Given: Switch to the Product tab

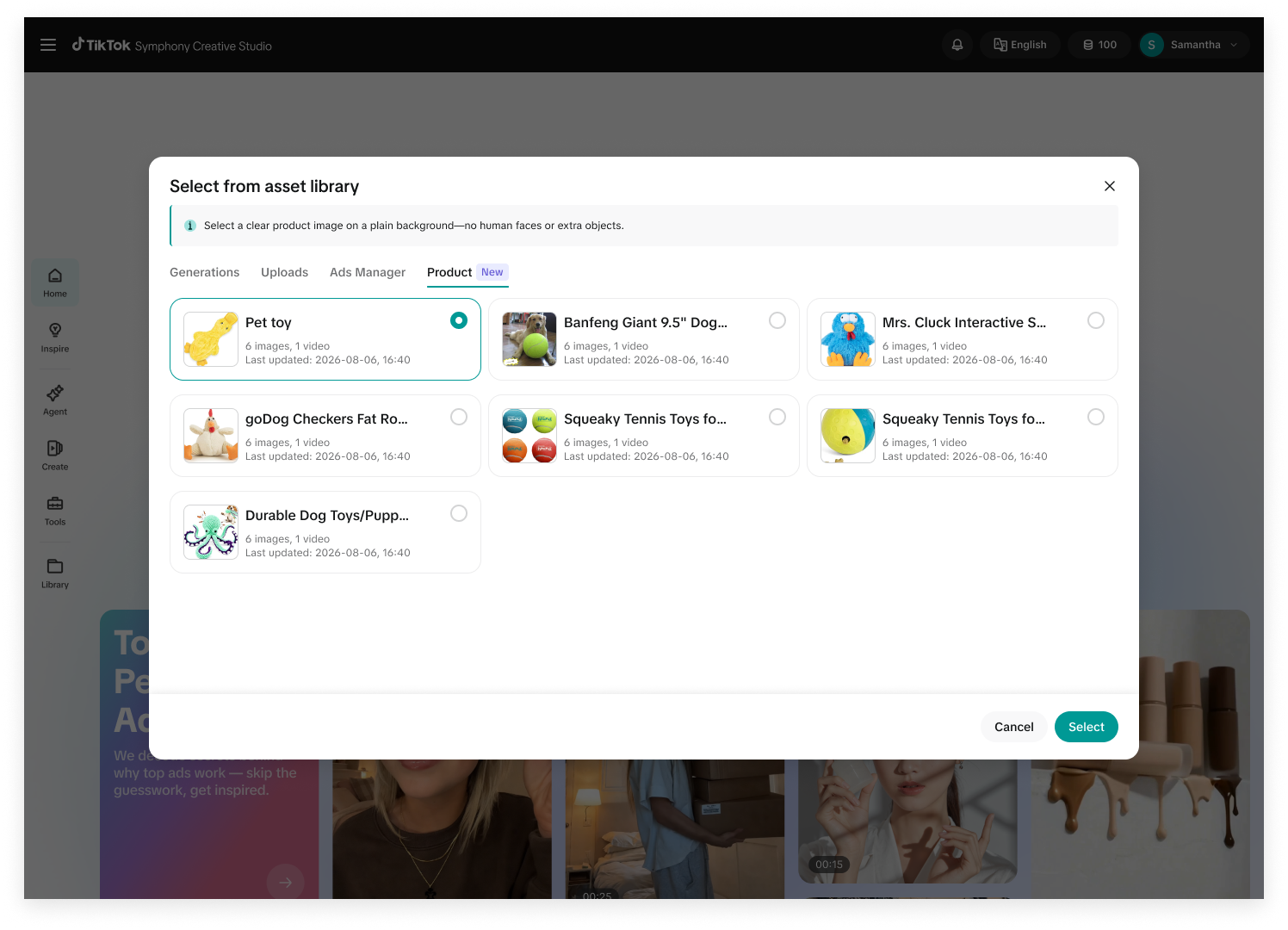Looking at the screenshot, I should pos(468,272).
